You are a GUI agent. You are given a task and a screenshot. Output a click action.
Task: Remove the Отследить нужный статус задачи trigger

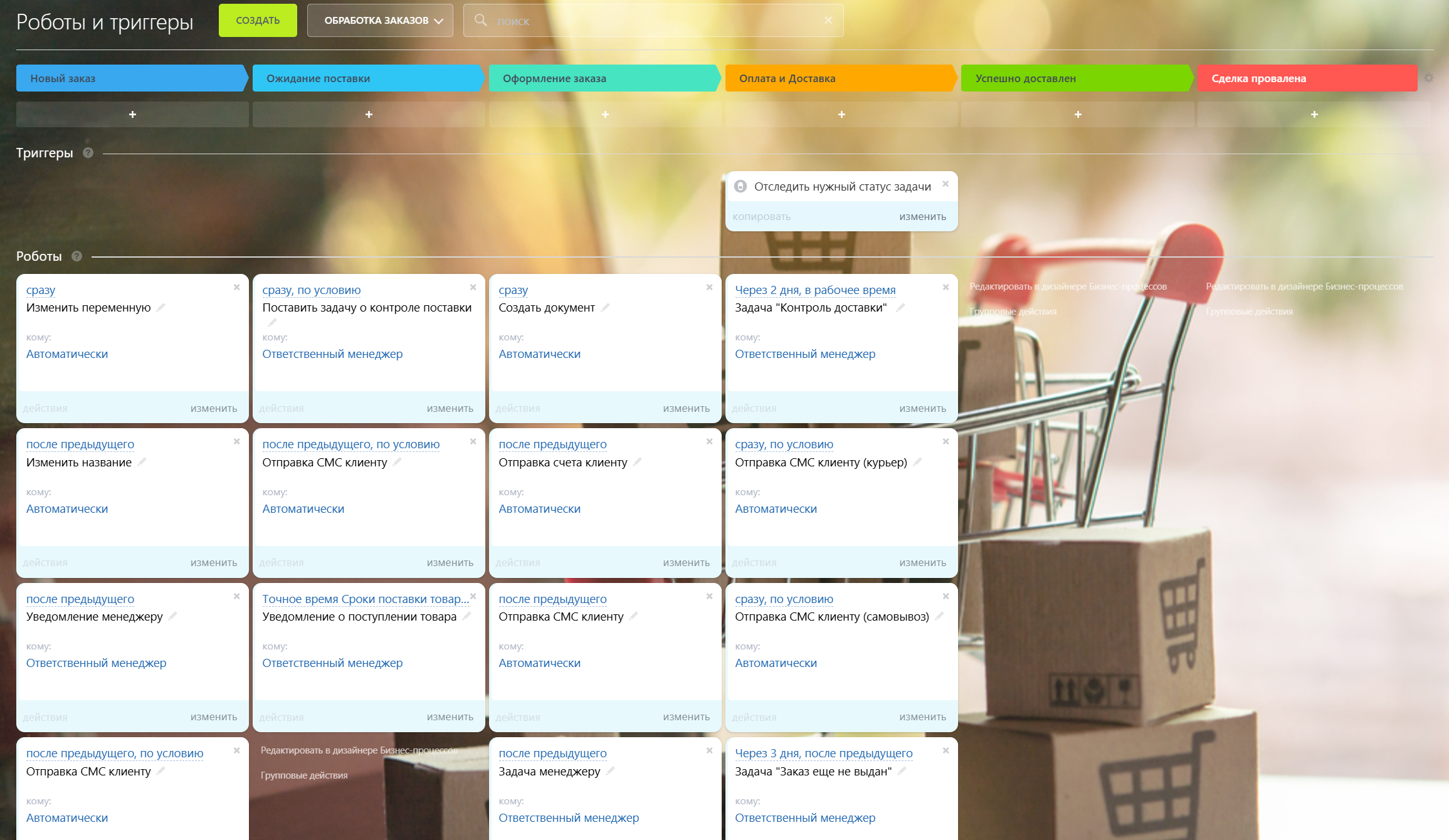(946, 184)
